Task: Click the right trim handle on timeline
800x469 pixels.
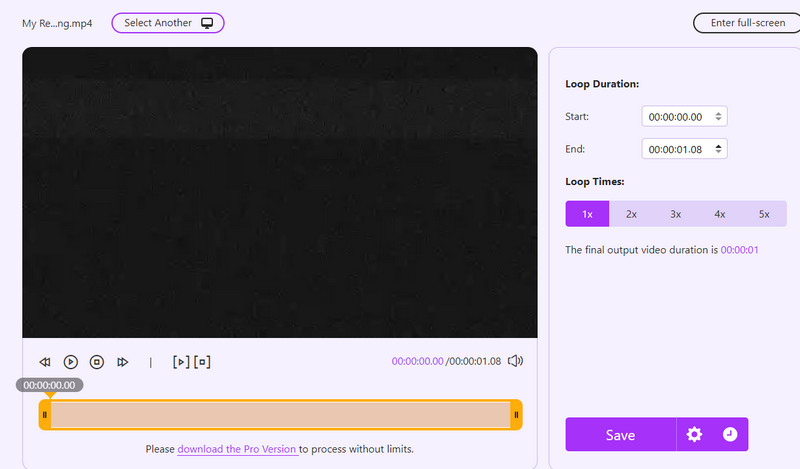Action: pyautogui.click(x=516, y=415)
